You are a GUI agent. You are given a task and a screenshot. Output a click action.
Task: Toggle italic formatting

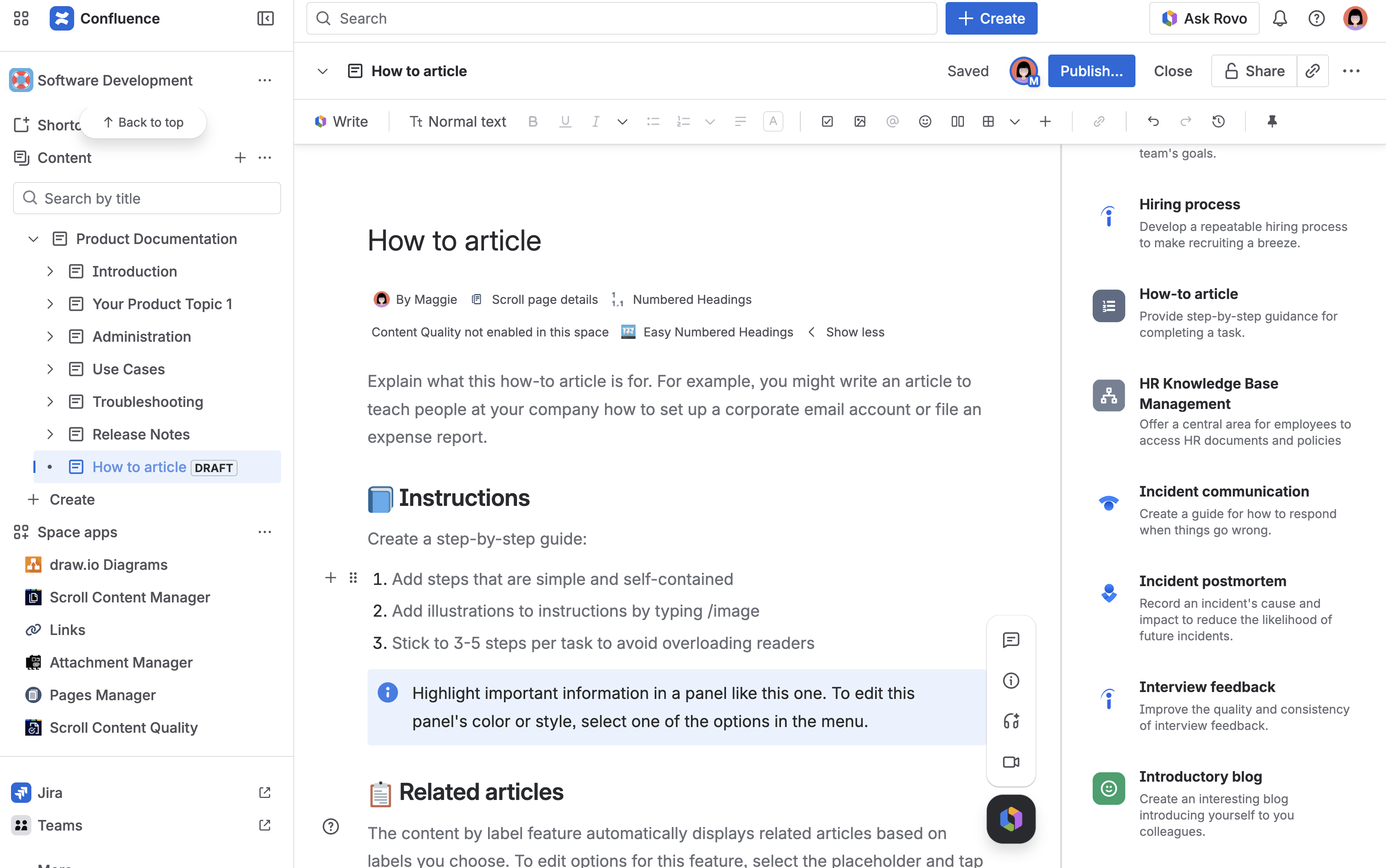click(x=595, y=121)
